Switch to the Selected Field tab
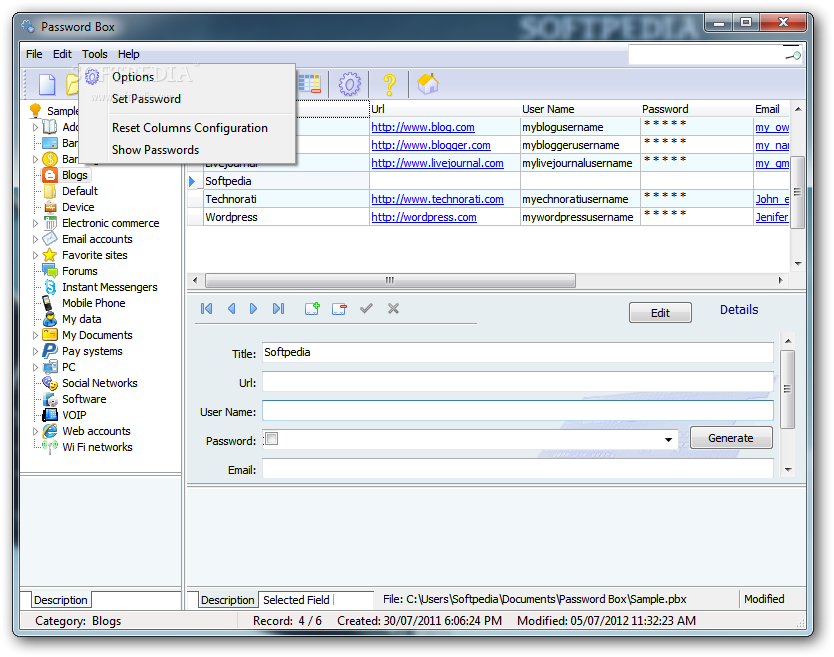Screen dimensions: 834x657 pos(296,600)
